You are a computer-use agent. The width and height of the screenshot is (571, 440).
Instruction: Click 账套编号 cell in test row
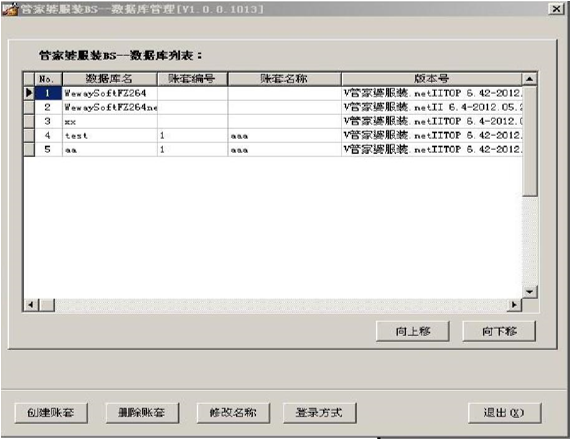193,135
